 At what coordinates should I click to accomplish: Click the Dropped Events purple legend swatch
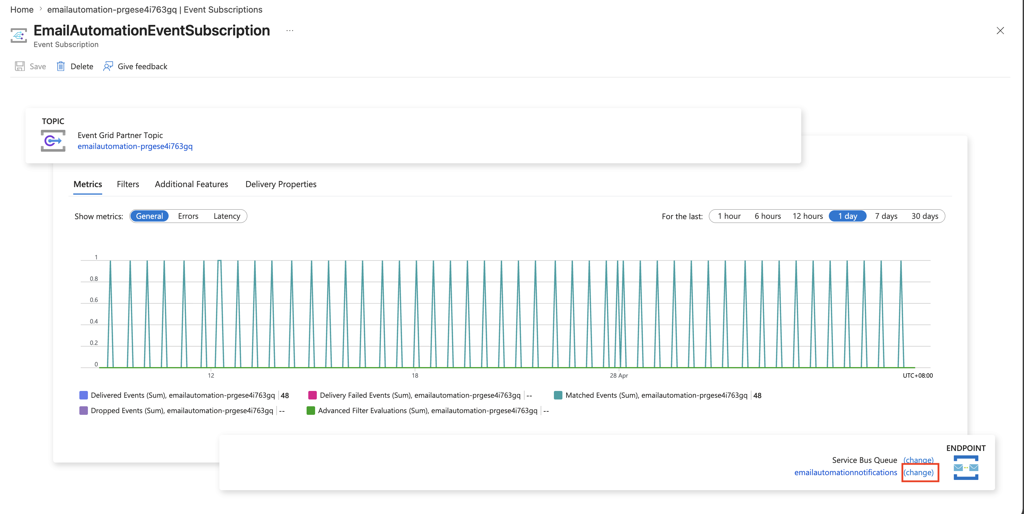[83, 411]
